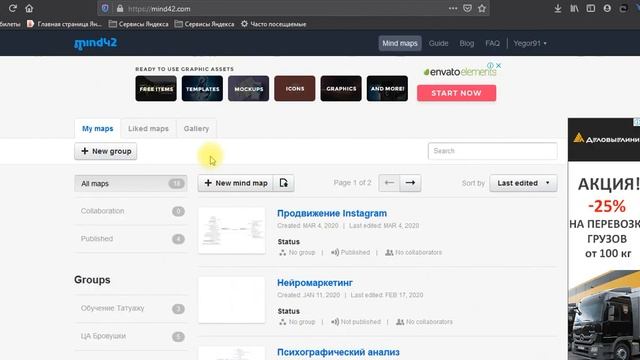Click Нейромаркетинг map thumbnail
This screenshot has width=640, height=360.
(232, 300)
